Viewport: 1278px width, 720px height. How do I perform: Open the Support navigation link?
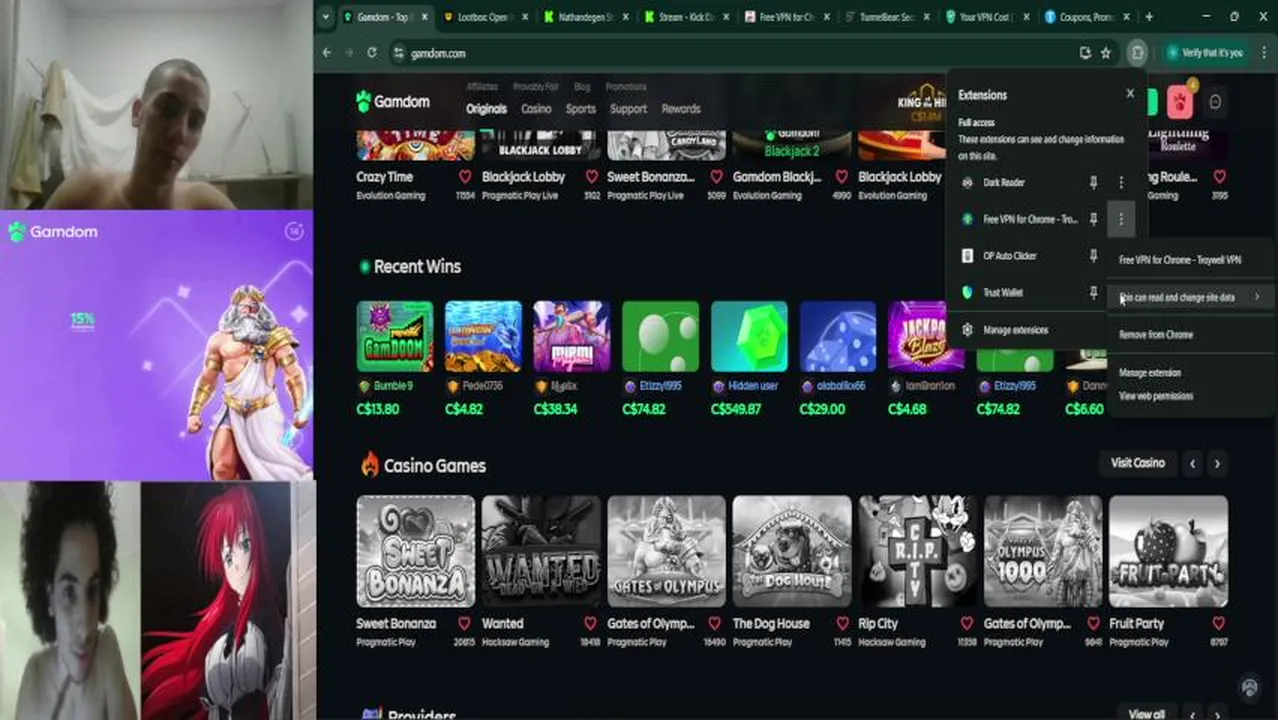[628, 109]
